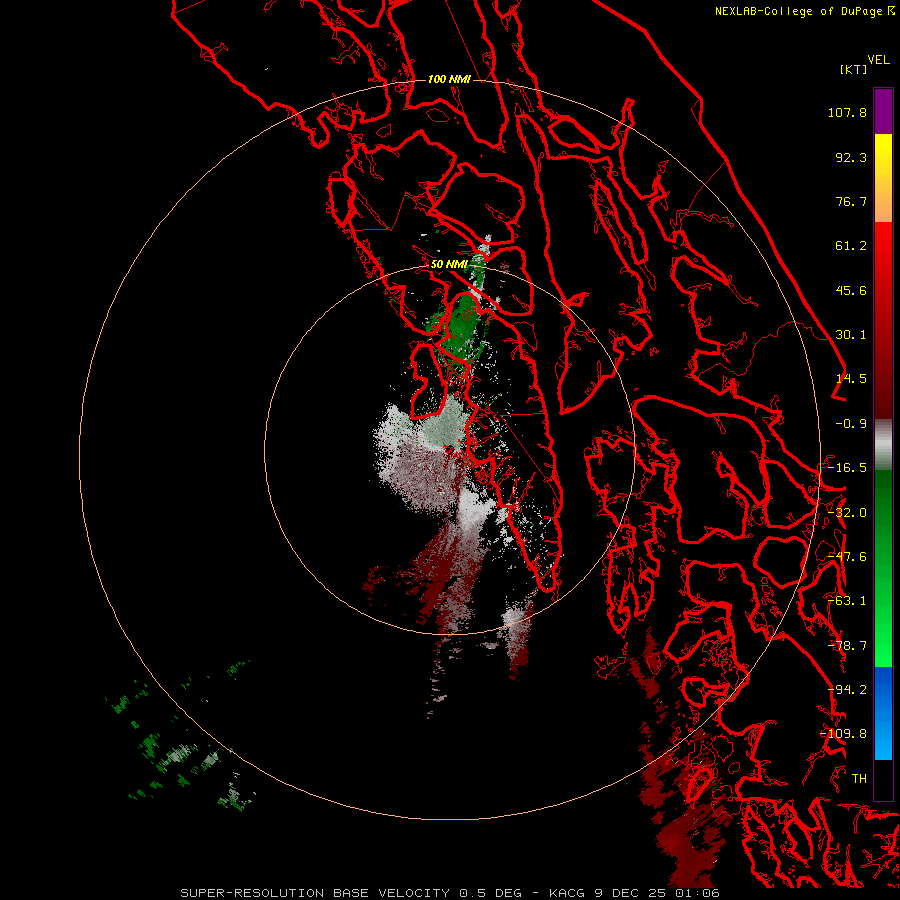This screenshot has width=900, height=900.
Task: Click the -63.1 velocity scale value
Action: (847, 601)
